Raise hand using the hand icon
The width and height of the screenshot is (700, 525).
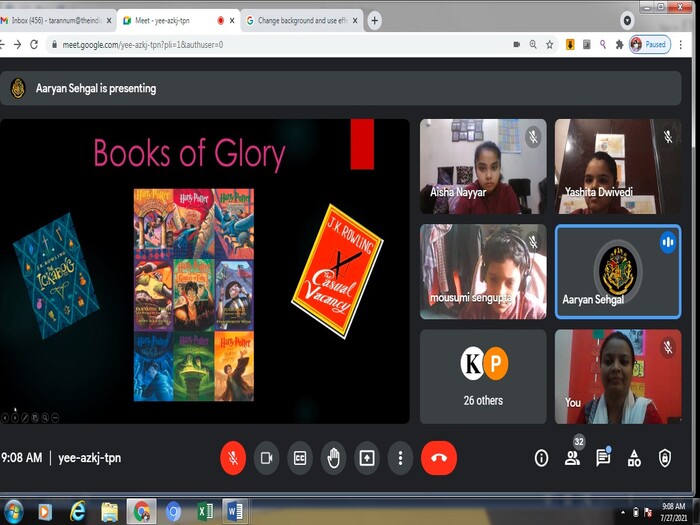(x=333, y=458)
